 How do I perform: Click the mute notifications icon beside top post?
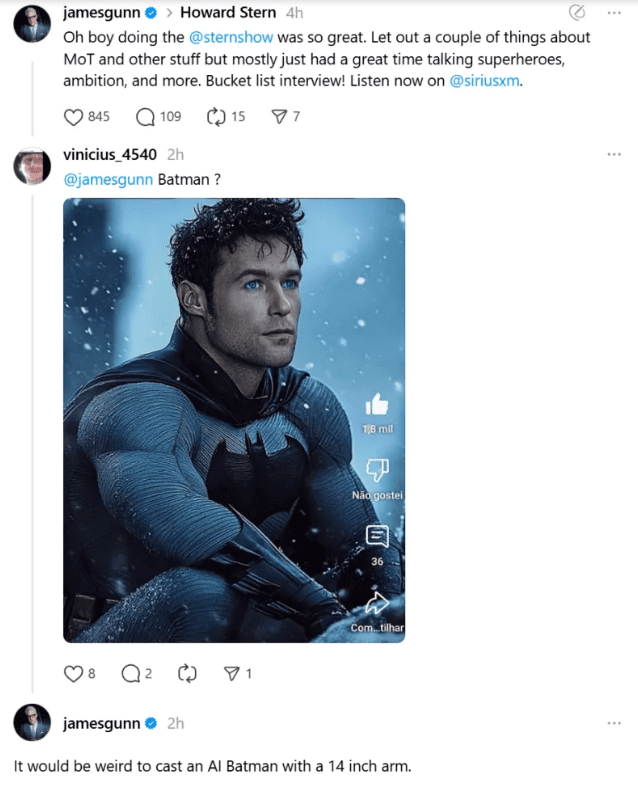[x=577, y=13]
